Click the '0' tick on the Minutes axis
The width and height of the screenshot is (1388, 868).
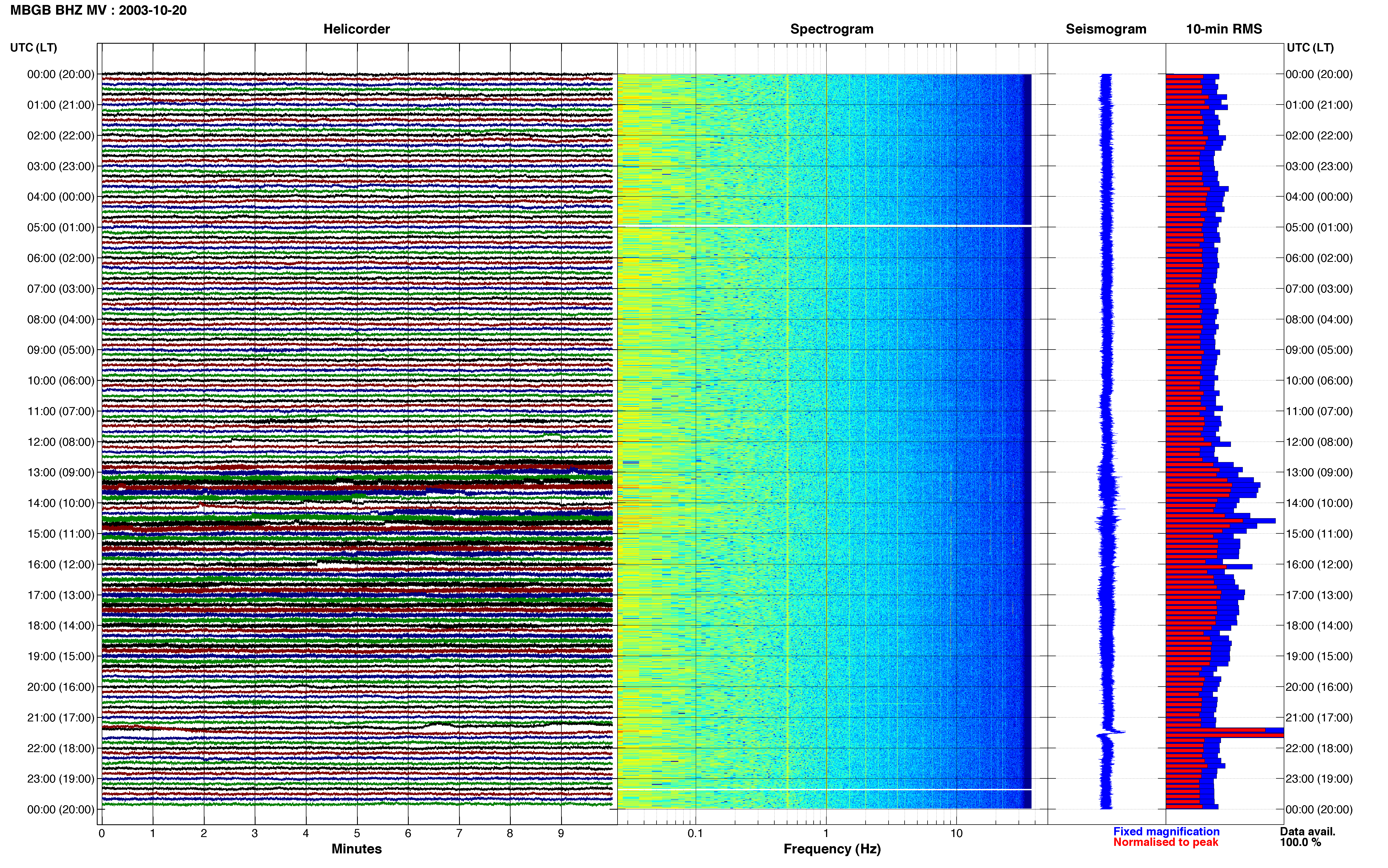coord(101,833)
